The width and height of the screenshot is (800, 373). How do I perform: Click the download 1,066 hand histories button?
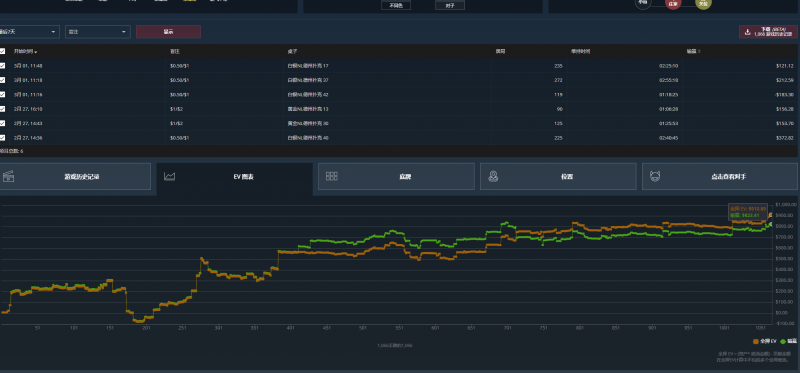pyautogui.click(x=769, y=32)
